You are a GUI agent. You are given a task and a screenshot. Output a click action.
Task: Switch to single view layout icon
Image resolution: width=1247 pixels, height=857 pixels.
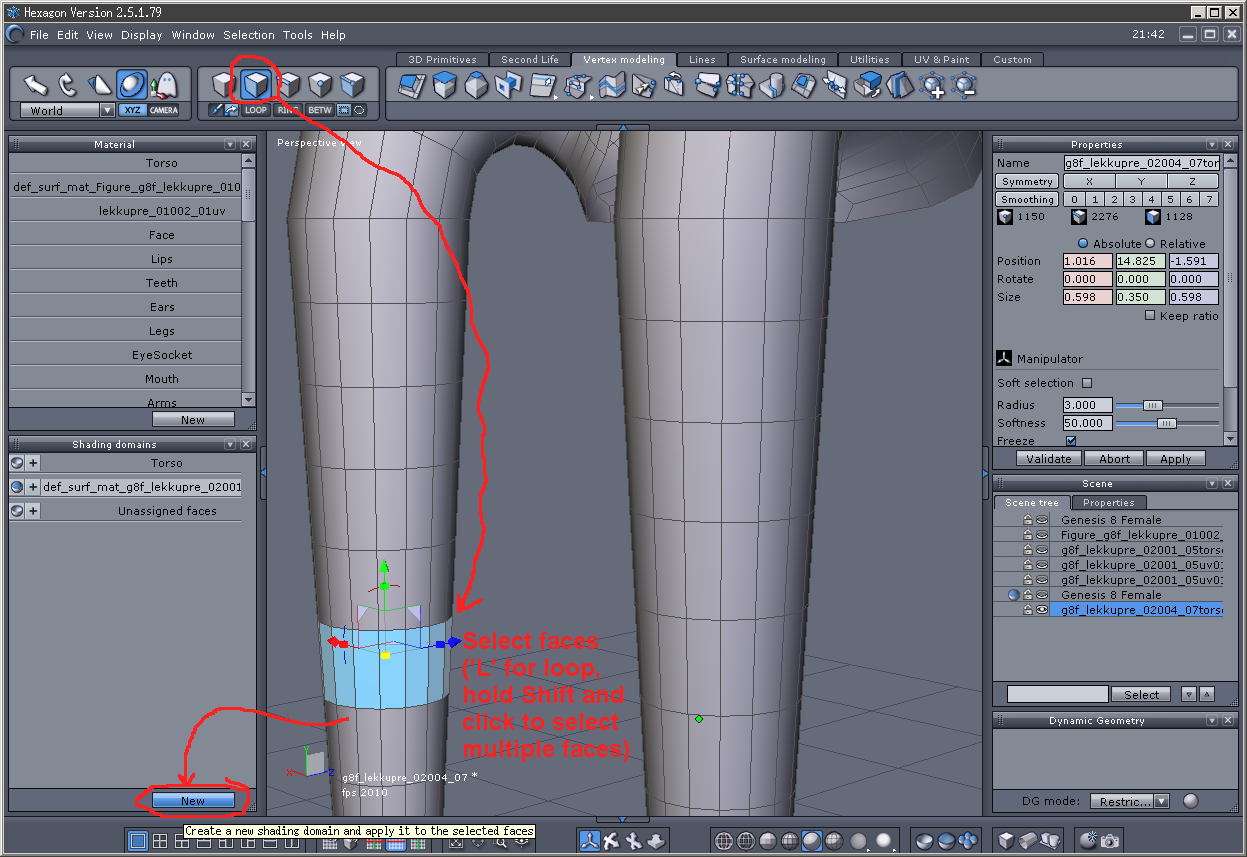[x=138, y=841]
